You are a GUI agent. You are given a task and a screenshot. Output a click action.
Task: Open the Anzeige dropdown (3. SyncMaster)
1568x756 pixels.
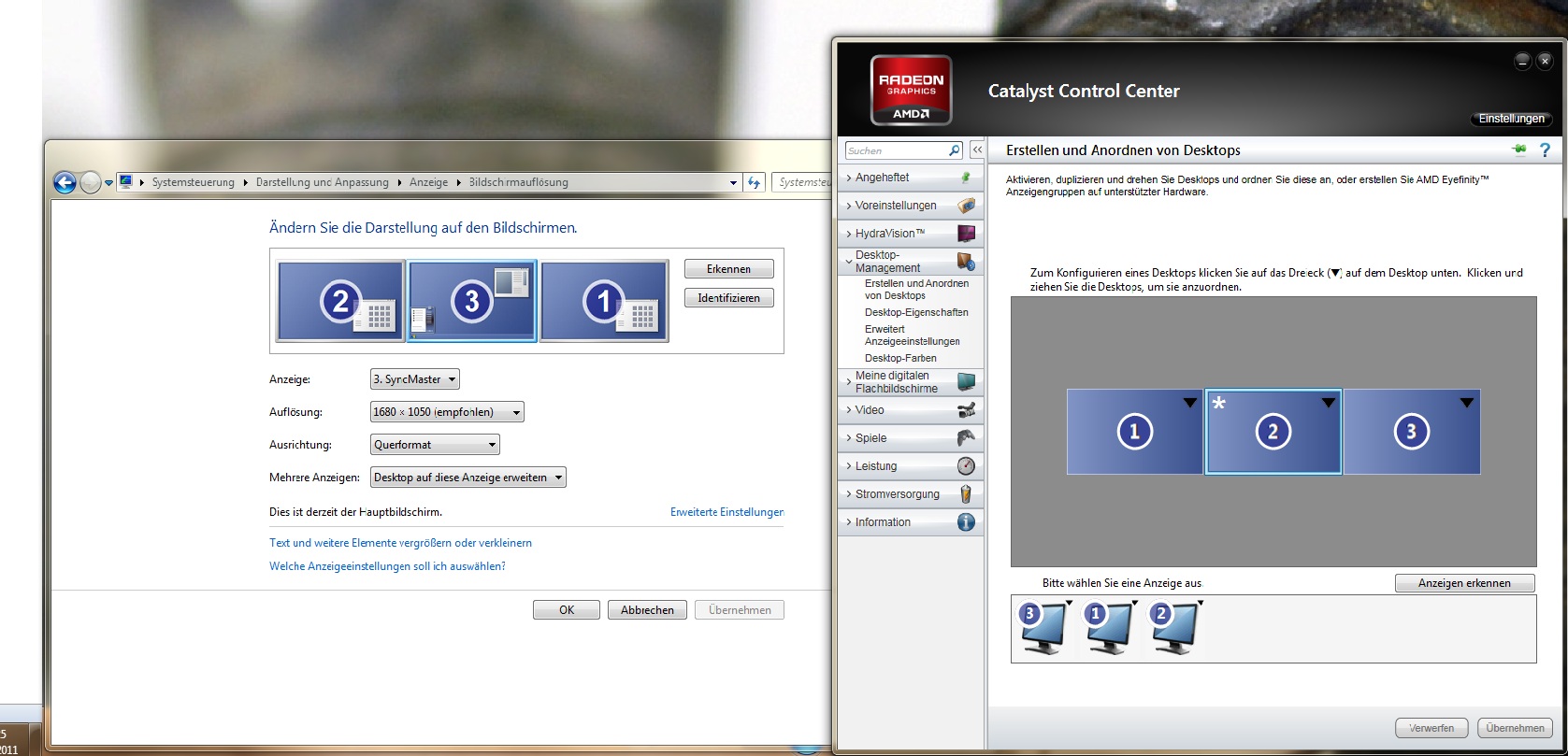click(415, 379)
